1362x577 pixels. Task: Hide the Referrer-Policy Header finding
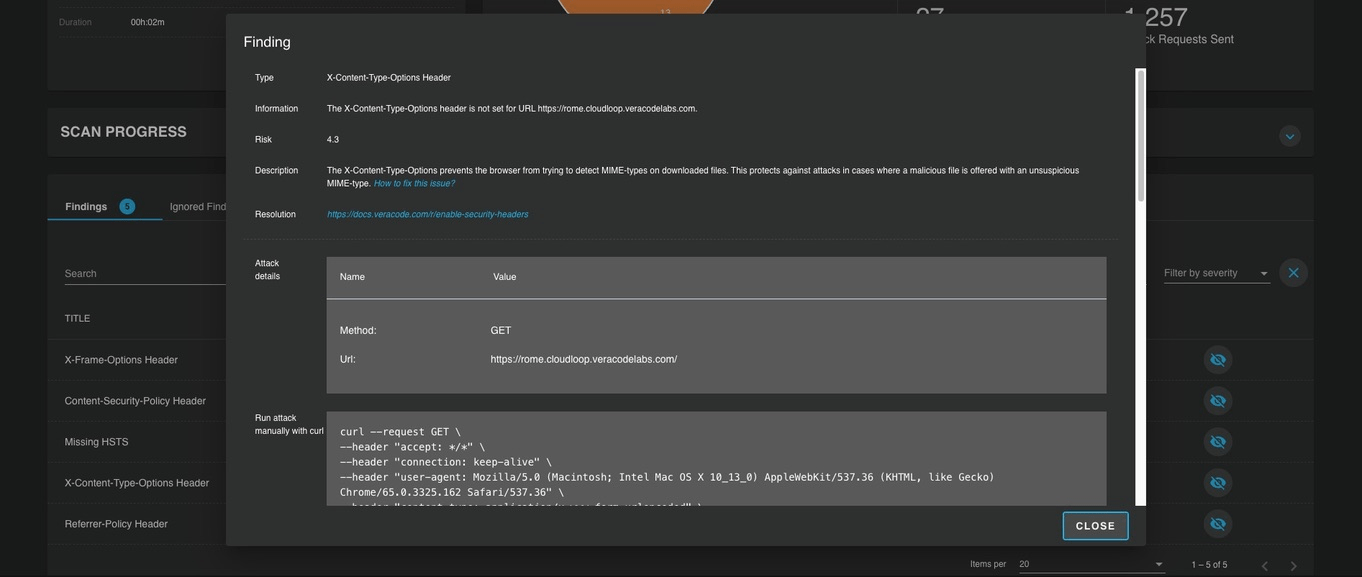(x=1217, y=524)
